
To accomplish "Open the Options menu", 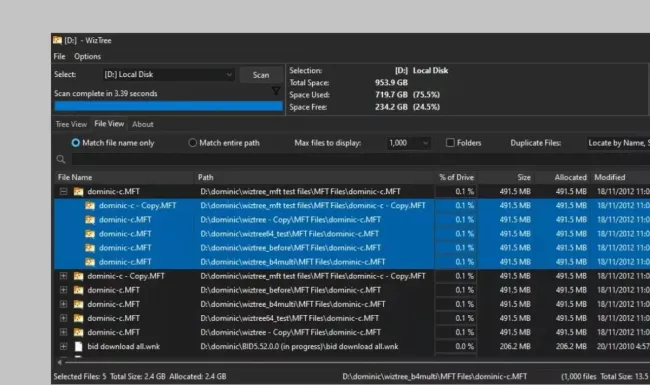I will (x=87, y=56).
